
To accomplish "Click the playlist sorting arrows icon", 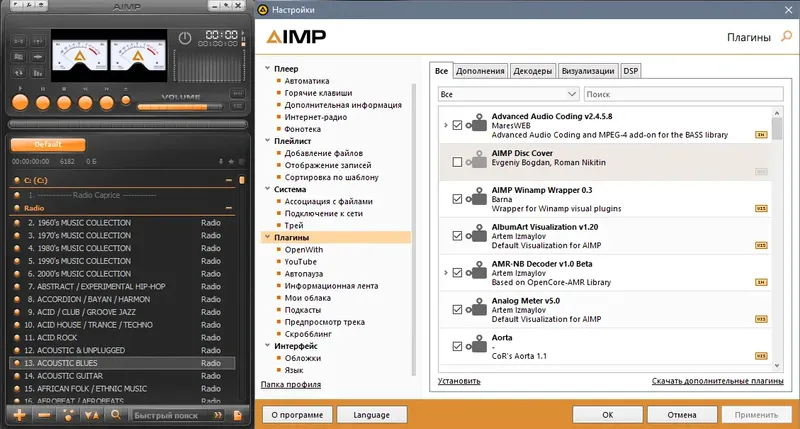I will (92, 415).
